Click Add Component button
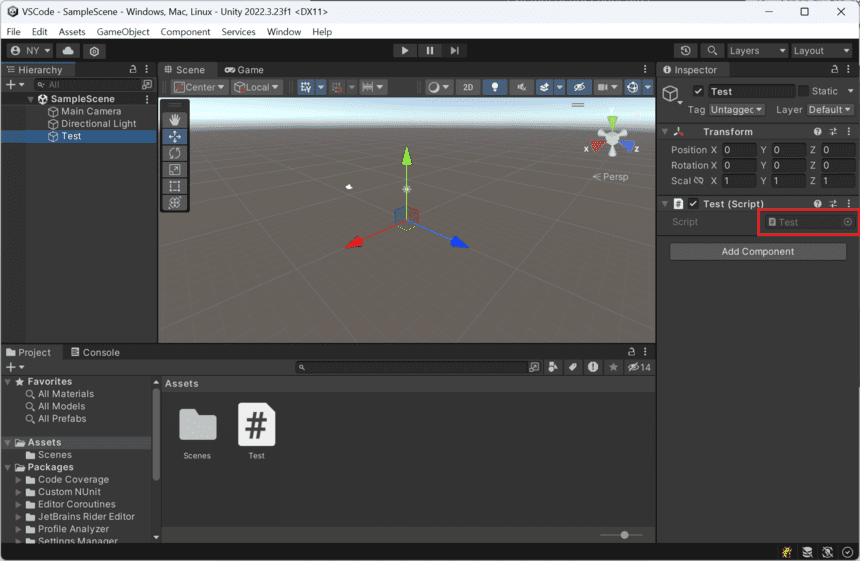Screen dimensions: 860x561 point(757,252)
